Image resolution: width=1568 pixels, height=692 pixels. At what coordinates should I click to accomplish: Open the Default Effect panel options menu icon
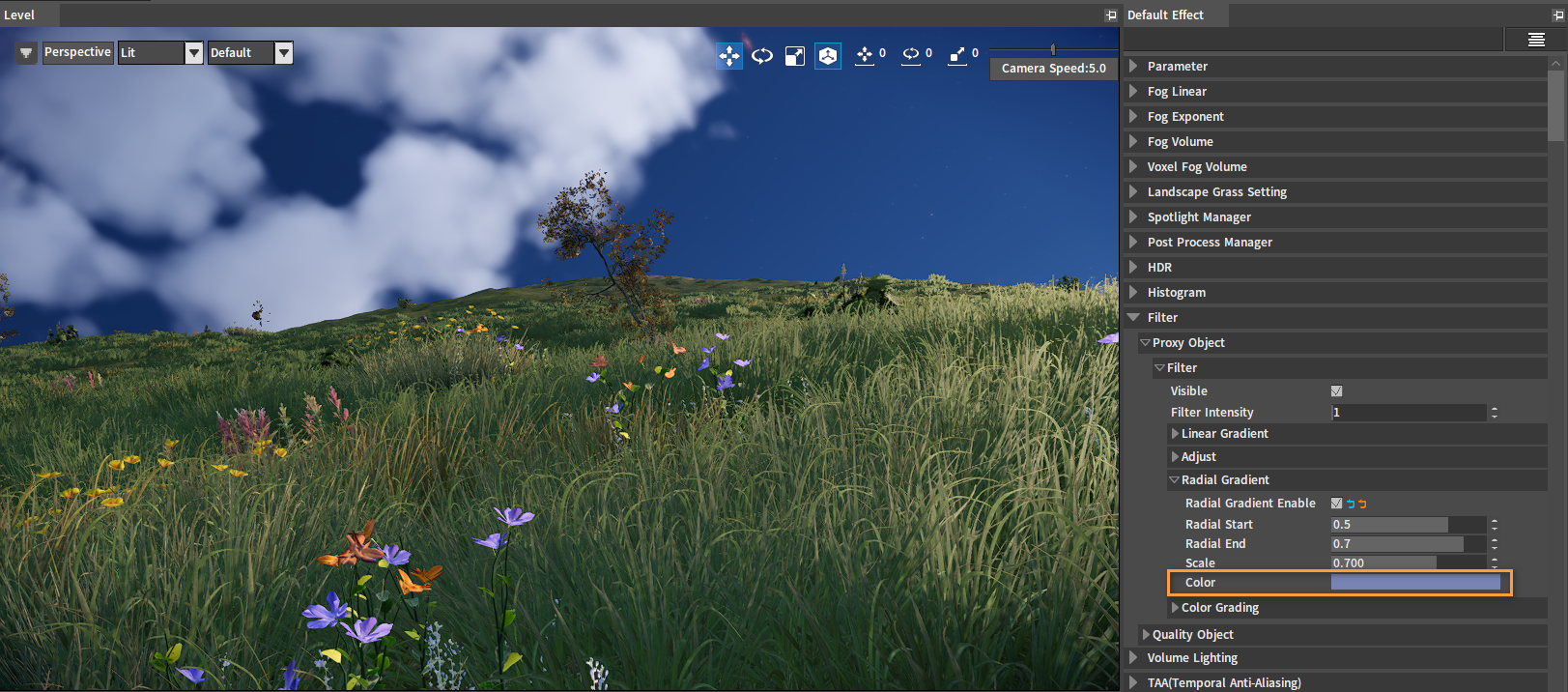[x=1536, y=40]
